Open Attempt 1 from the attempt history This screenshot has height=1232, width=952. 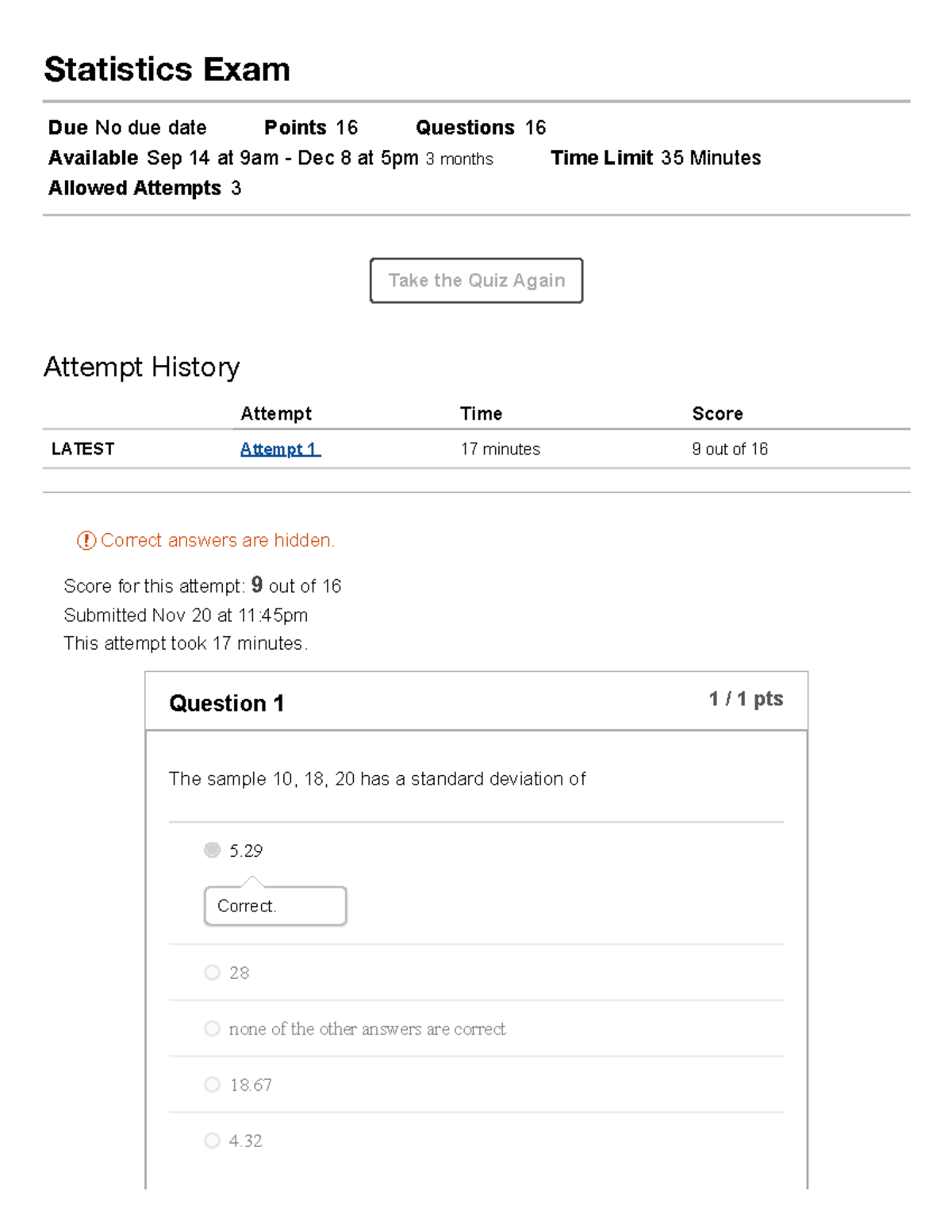click(280, 448)
